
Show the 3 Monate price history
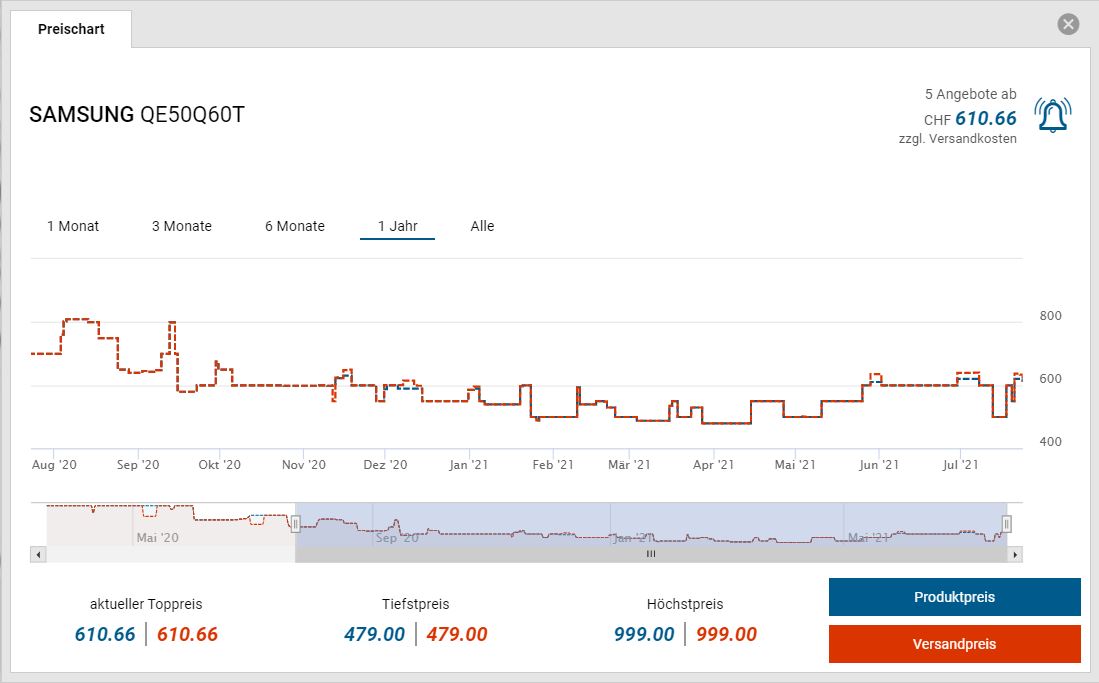click(x=182, y=226)
